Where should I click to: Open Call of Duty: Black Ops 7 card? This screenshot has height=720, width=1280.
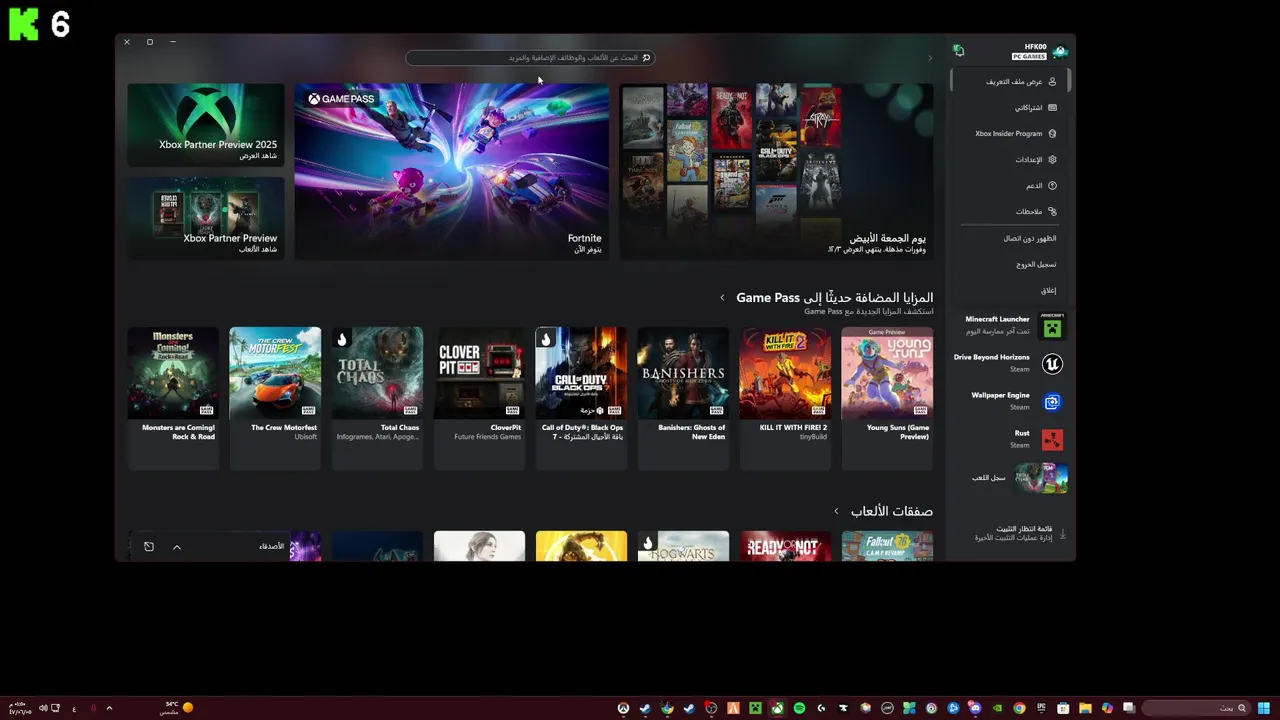point(581,397)
